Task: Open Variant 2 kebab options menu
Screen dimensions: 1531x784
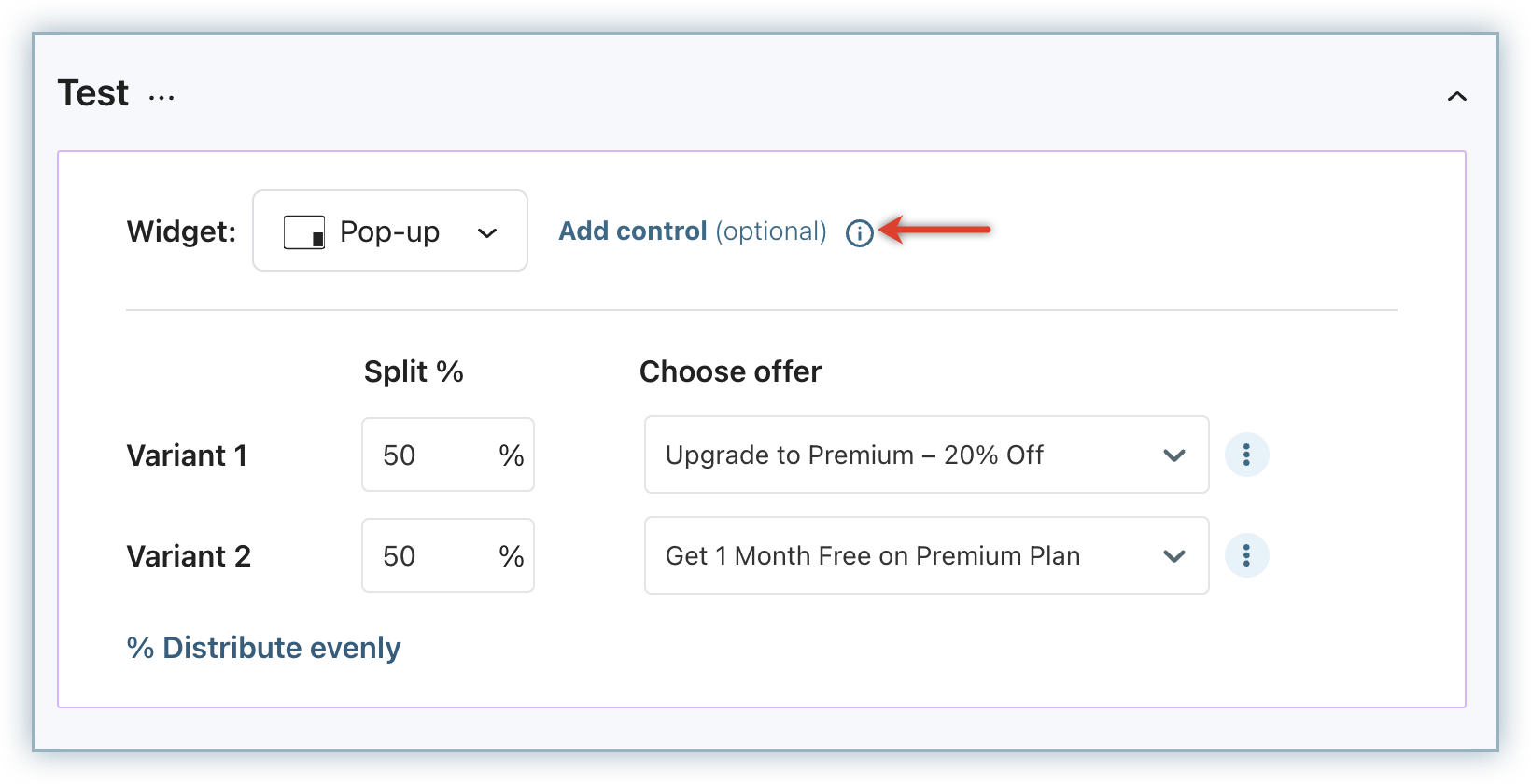Action: pos(1246,555)
